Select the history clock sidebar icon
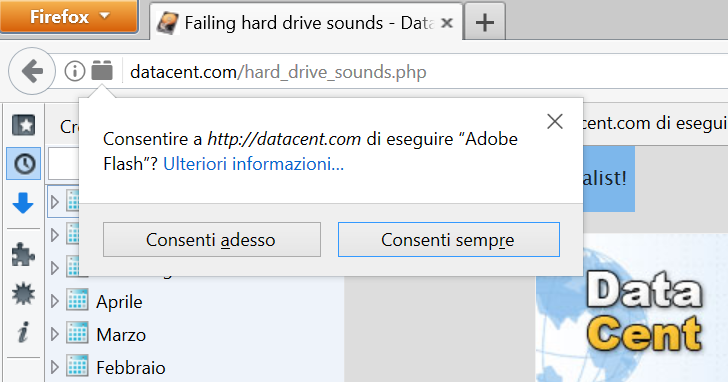Image resolution: width=728 pixels, height=382 pixels. click(x=24, y=163)
